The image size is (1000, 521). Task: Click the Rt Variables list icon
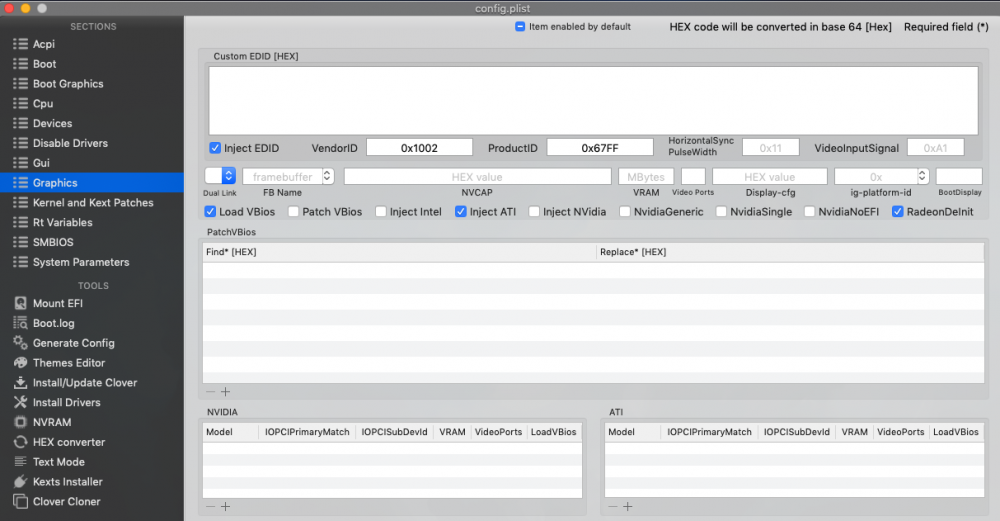20,222
